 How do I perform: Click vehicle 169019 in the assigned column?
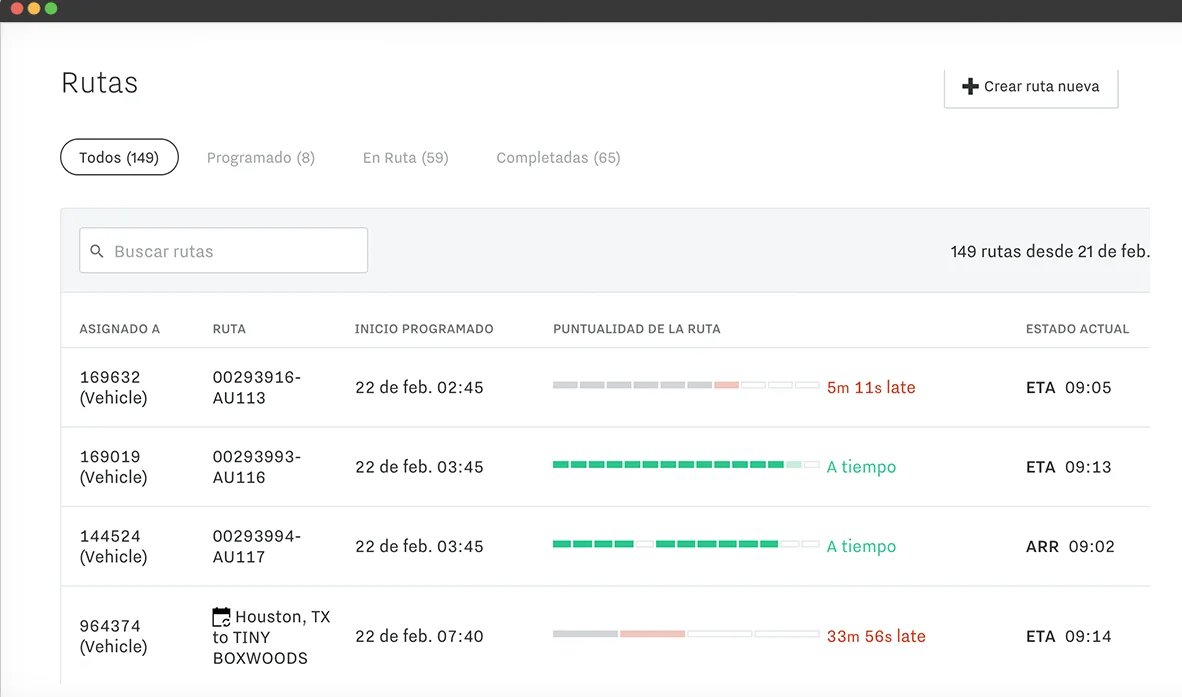[114, 467]
